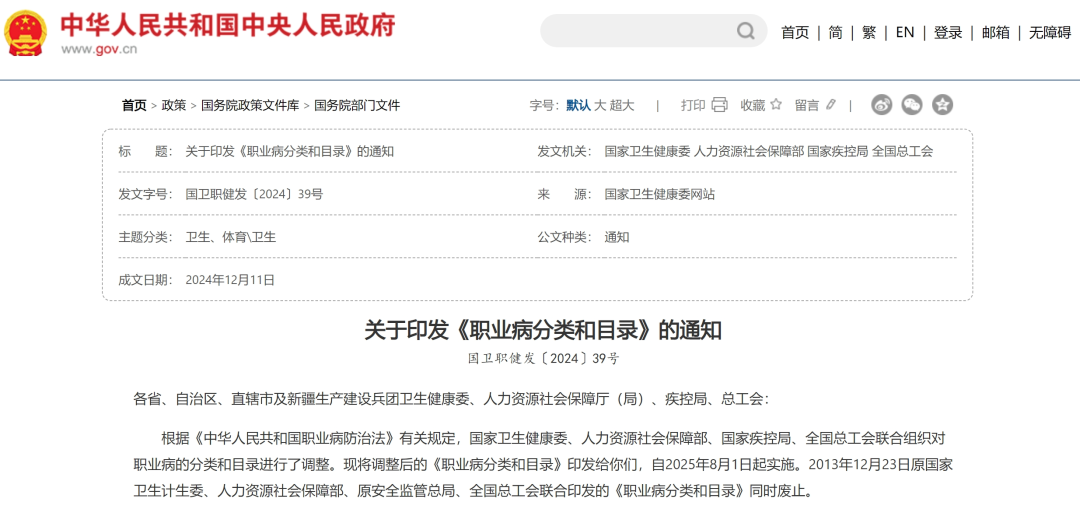Image resolution: width=1080 pixels, height=509 pixels.
Task: Click the salutation line 各省、自治区、直辖市
Action: point(450,399)
